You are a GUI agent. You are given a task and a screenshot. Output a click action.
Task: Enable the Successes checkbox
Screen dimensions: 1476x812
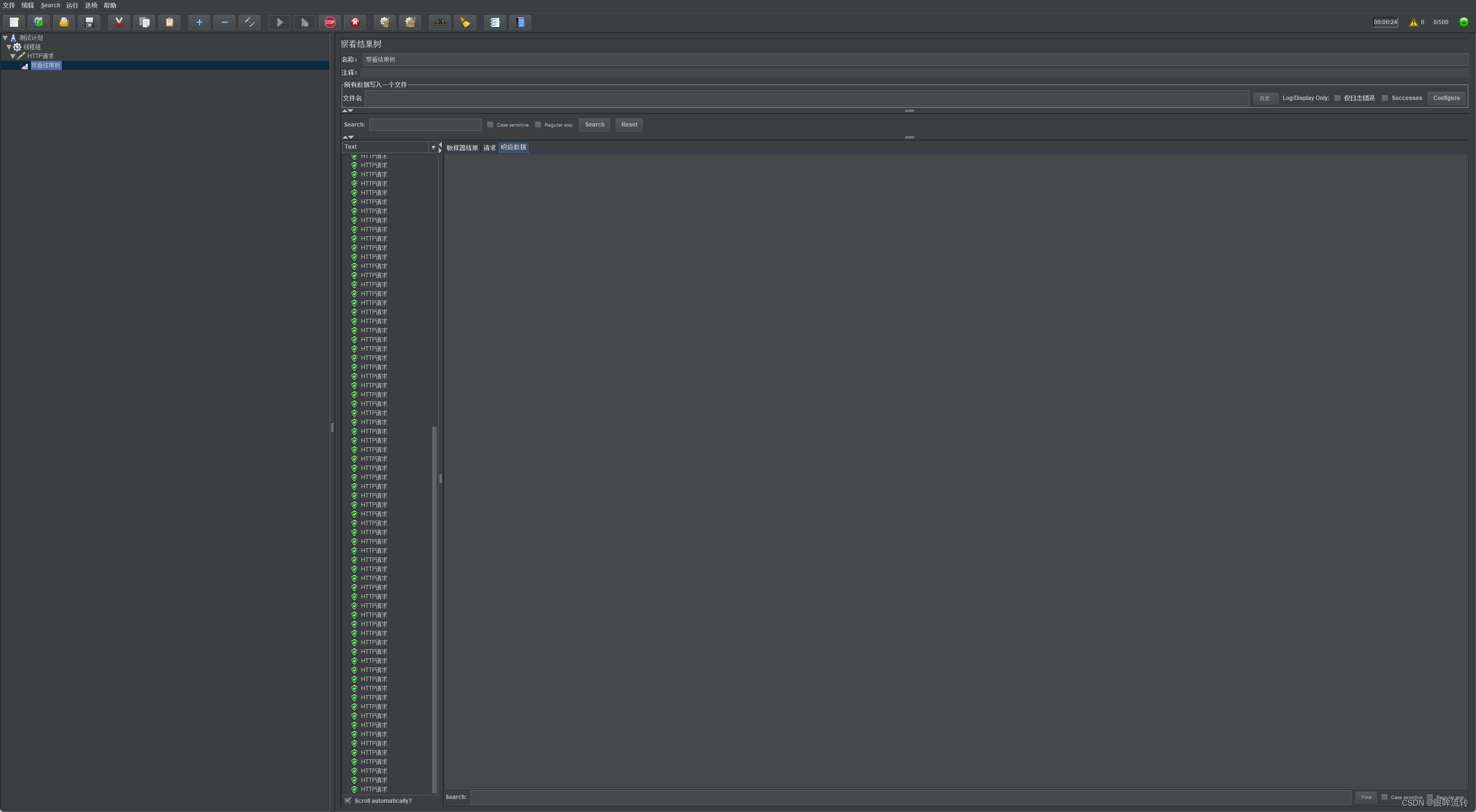pyautogui.click(x=1385, y=99)
